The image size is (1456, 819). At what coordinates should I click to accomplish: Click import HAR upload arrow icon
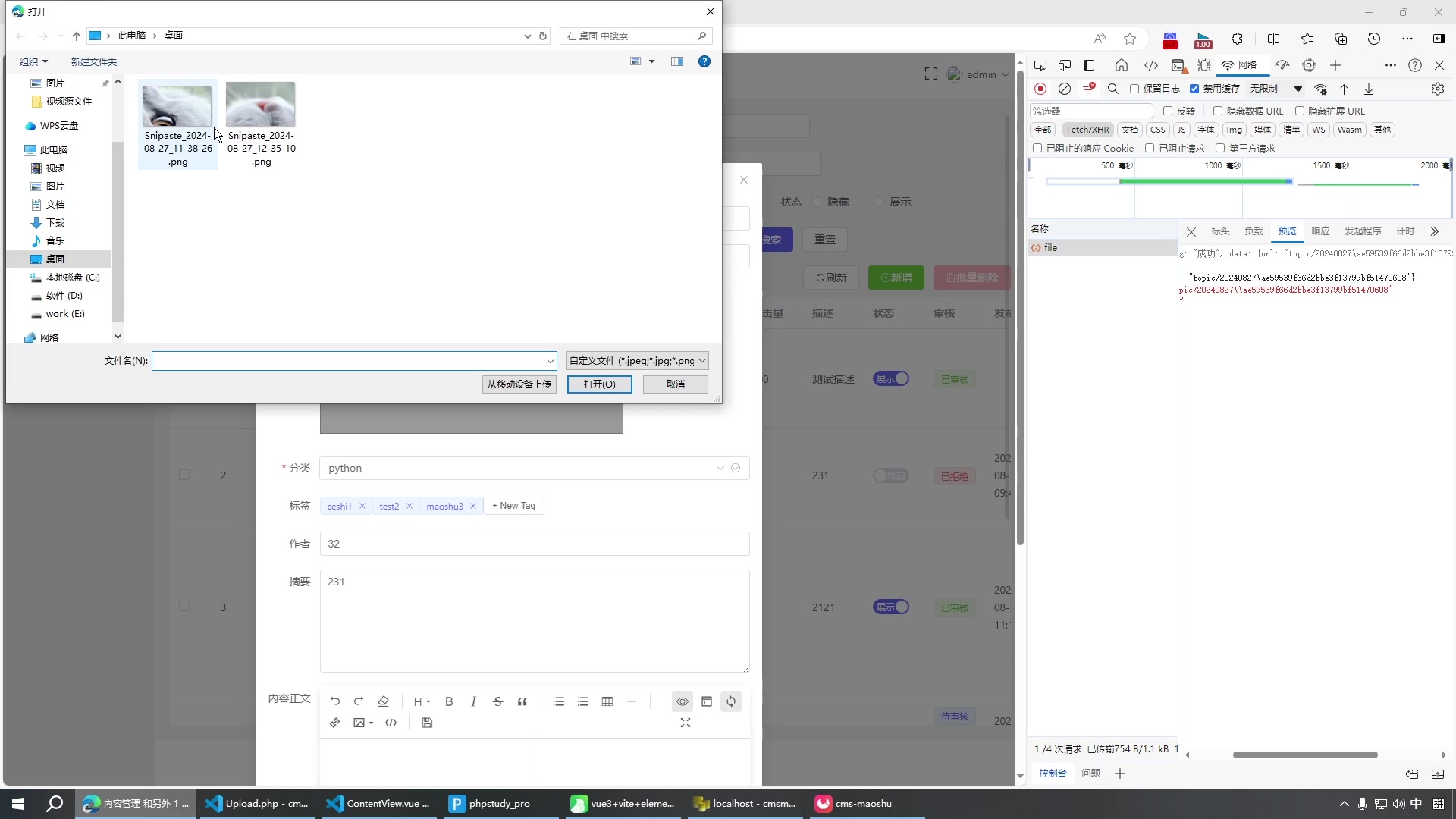click(x=1344, y=89)
